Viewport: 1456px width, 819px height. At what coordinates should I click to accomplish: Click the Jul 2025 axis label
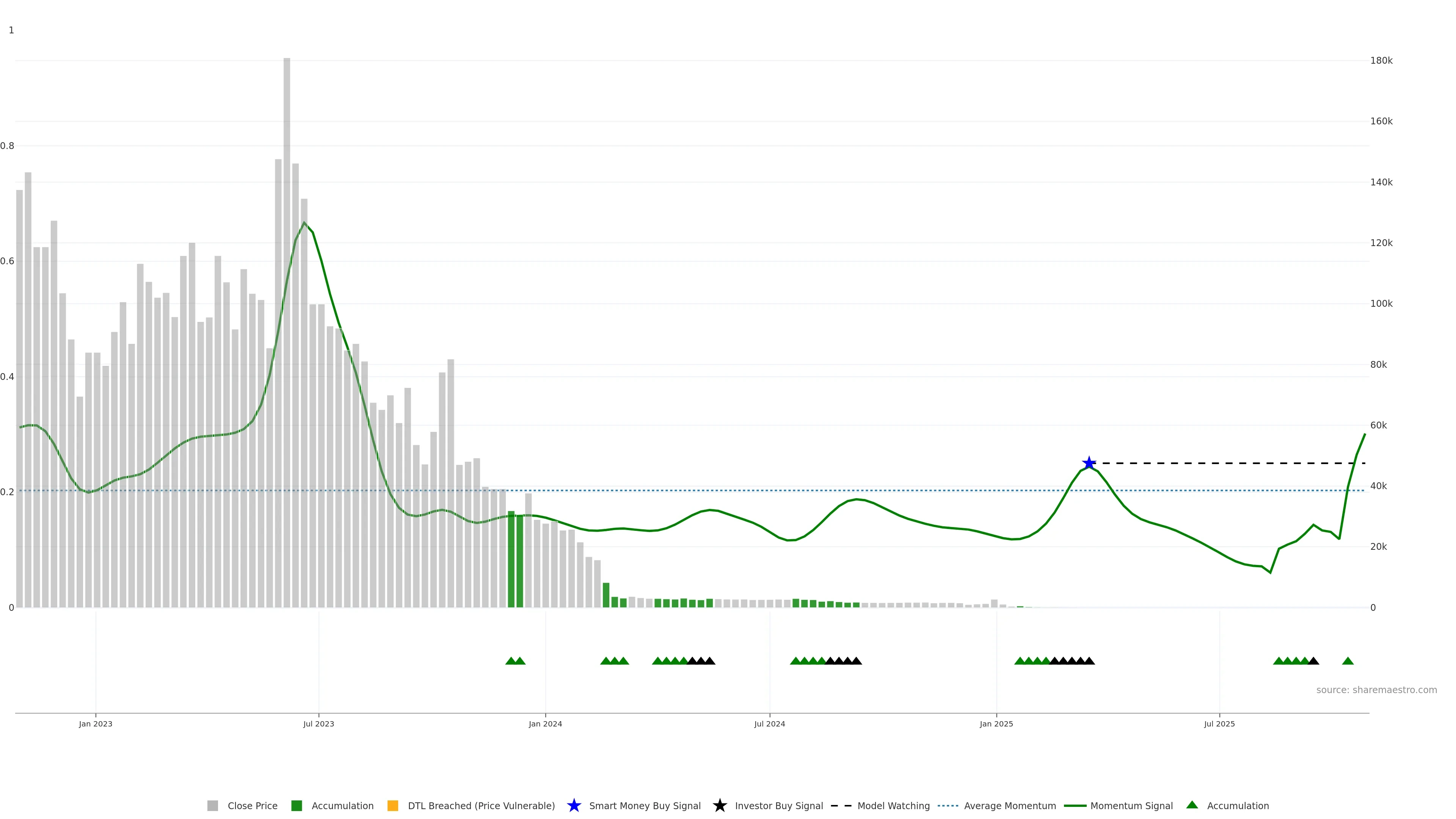click(x=1219, y=724)
